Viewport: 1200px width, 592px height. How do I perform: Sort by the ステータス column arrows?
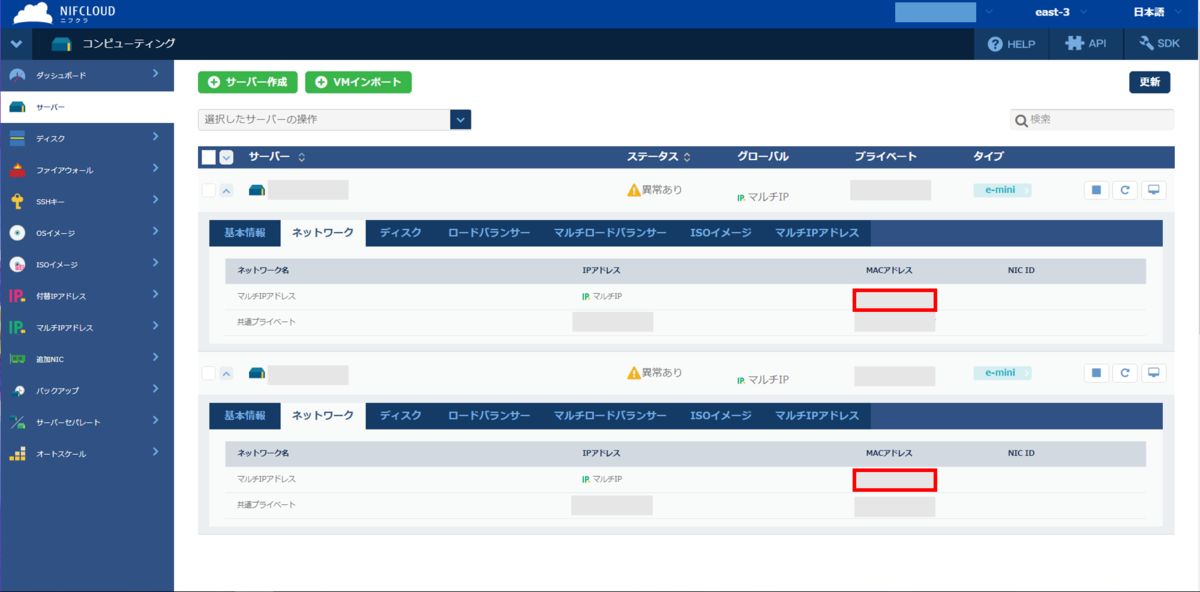click(x=686, y=158)
